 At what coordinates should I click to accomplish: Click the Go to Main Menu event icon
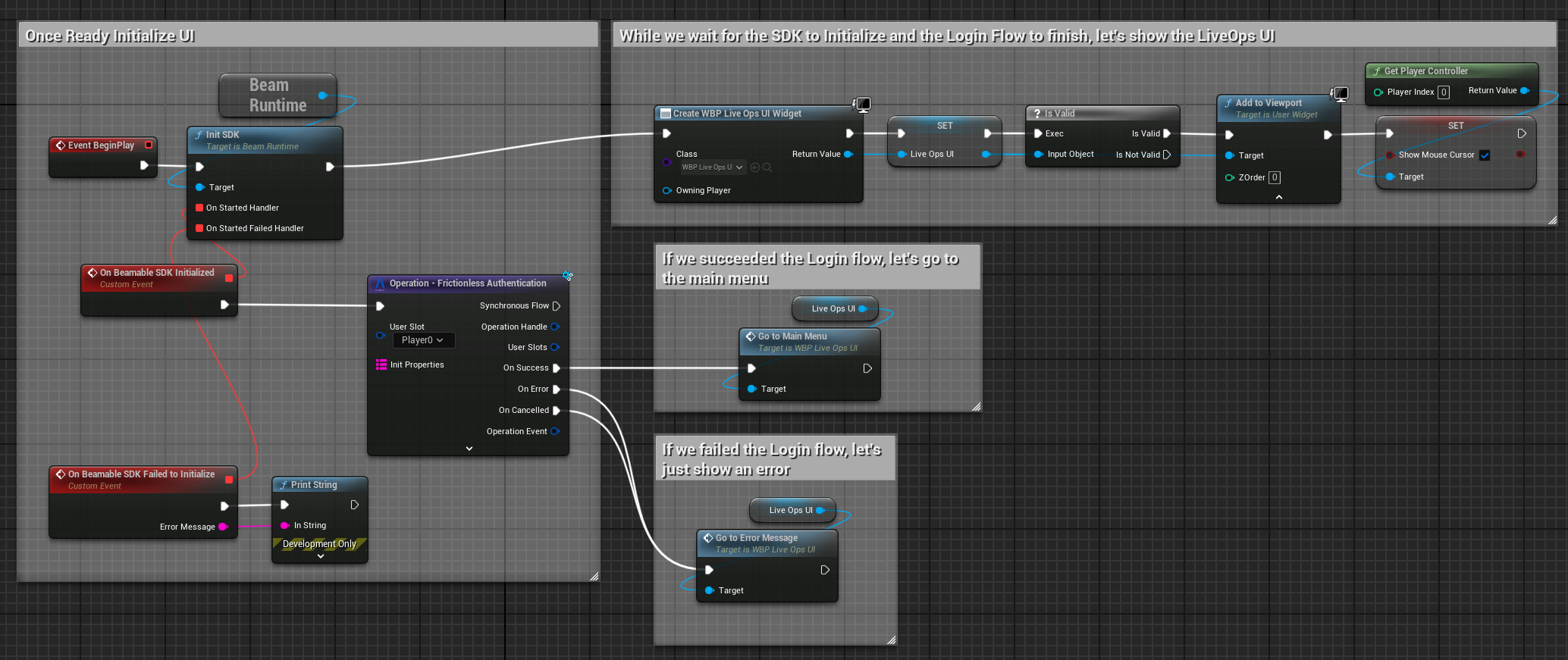(x=751, y=336)
